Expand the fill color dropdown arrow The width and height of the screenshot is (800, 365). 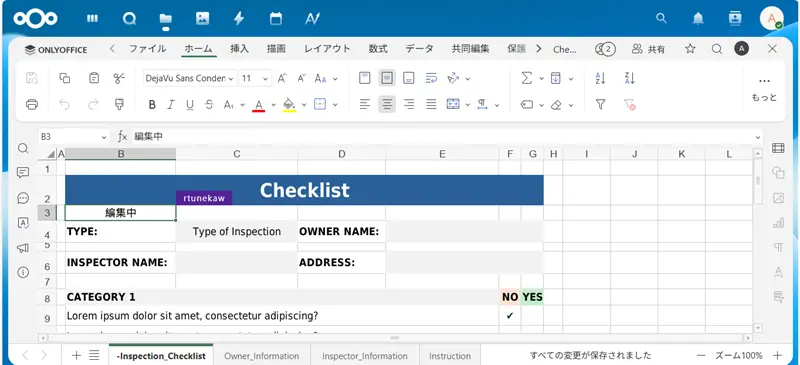pos(304,105)
